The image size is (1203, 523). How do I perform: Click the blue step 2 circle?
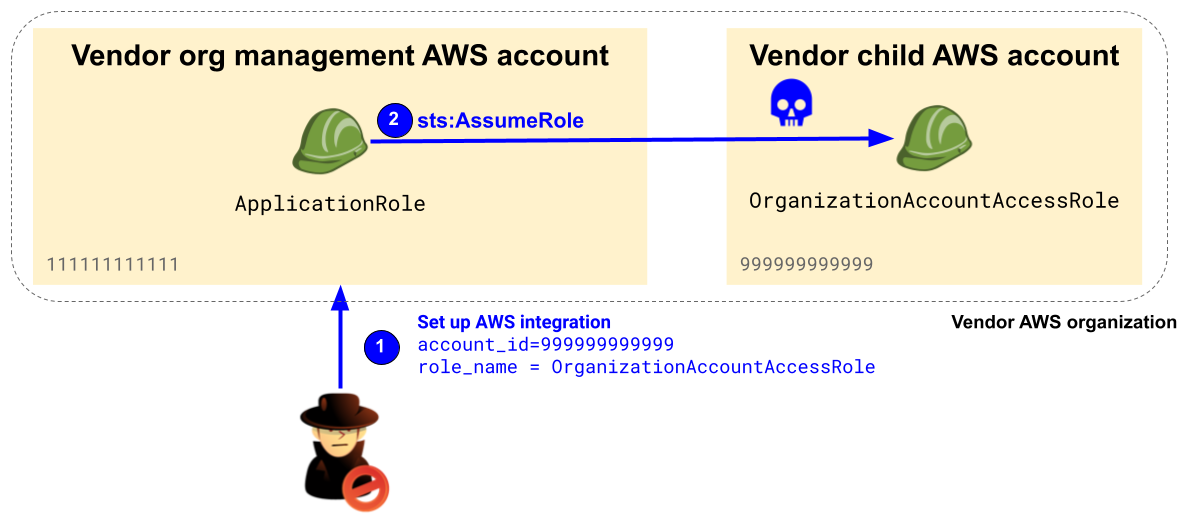[x=393, y=120]
